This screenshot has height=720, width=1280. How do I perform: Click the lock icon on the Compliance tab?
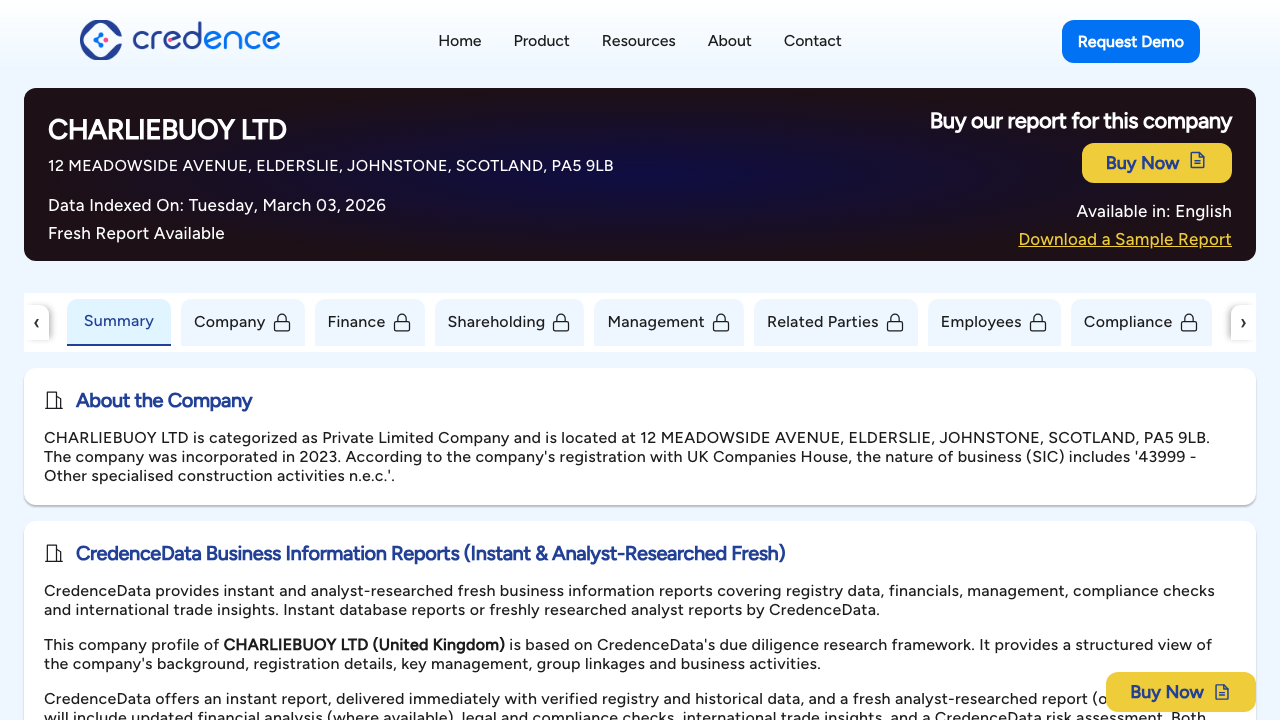[x=1189, y=322]
